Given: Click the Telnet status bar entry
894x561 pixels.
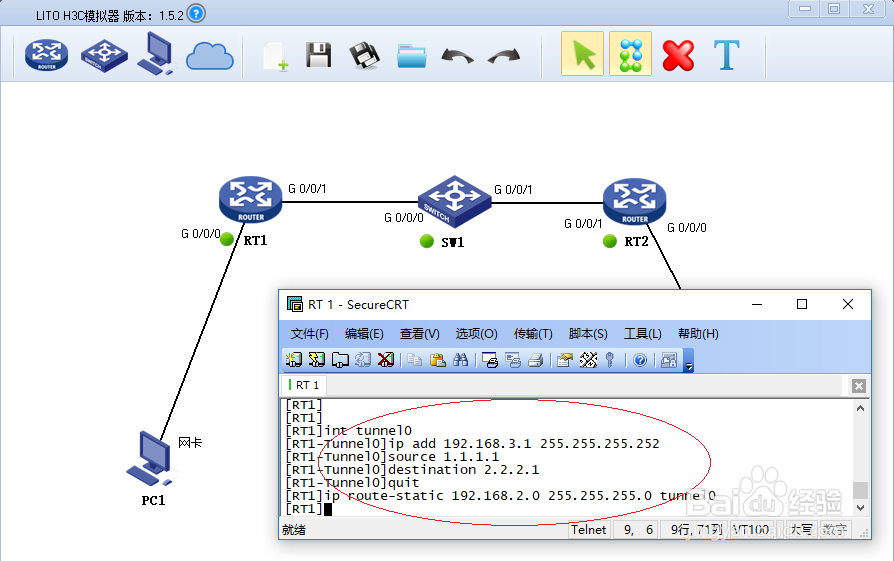Looking at the screenshot, I should tap(588, 530).
